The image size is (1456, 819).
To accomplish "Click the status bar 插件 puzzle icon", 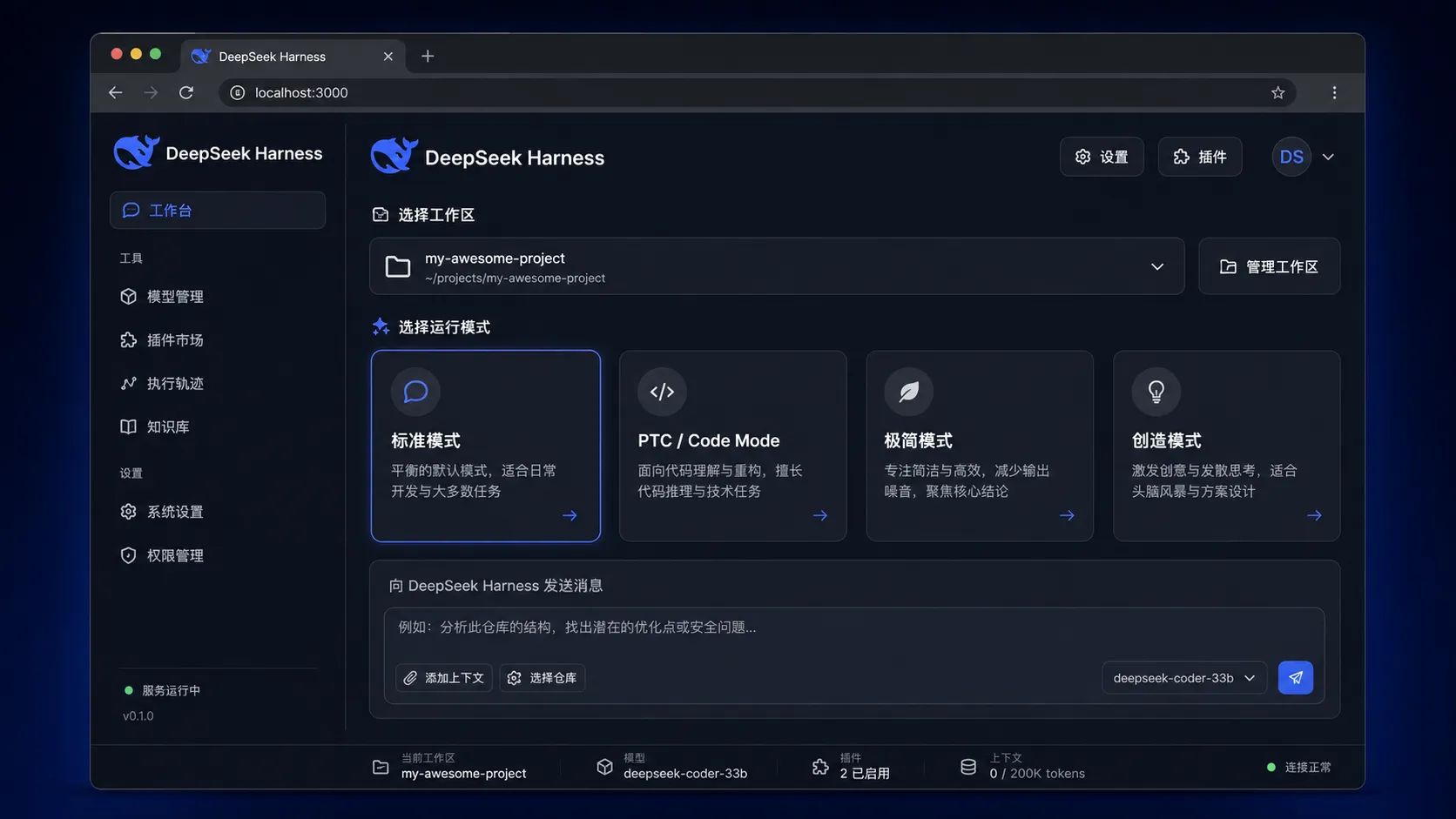I will click(820, 767).
